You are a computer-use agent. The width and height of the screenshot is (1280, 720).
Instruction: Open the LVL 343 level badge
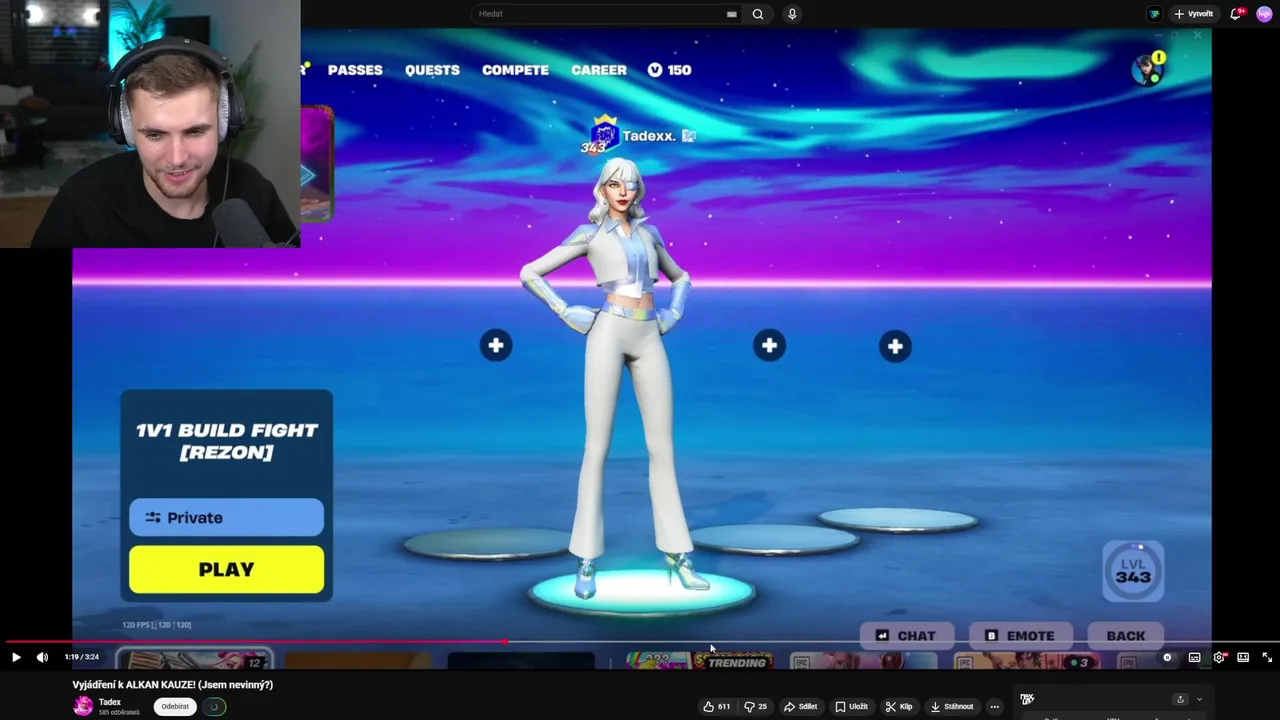point(1133,571)
